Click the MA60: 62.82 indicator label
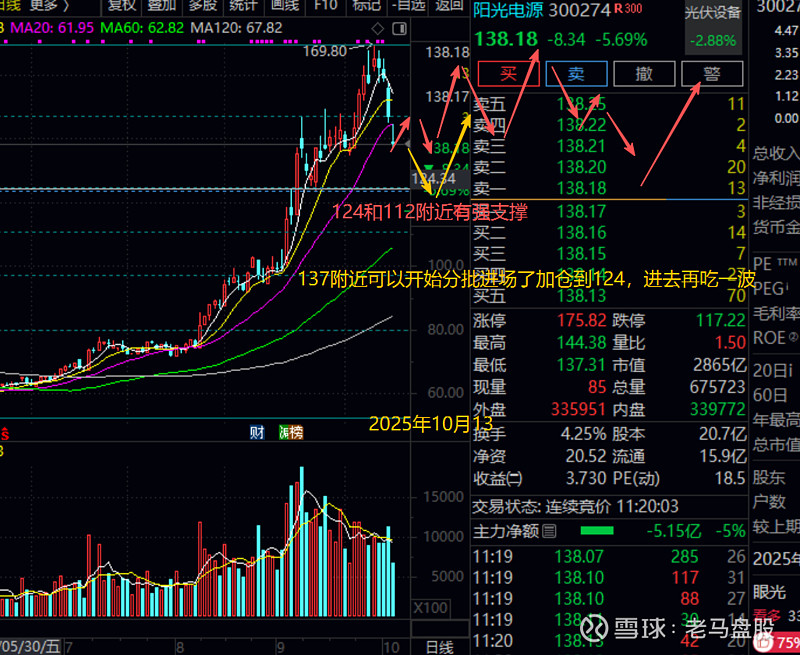 point(142,28)
